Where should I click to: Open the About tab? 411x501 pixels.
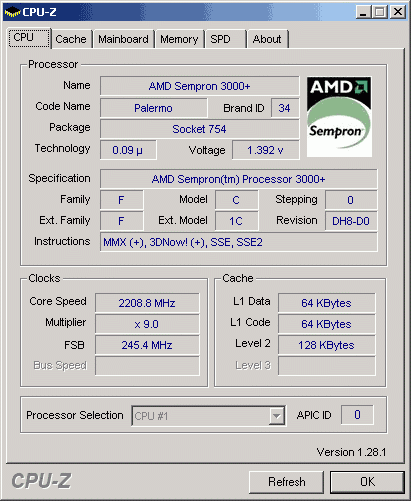coord(267,39)
